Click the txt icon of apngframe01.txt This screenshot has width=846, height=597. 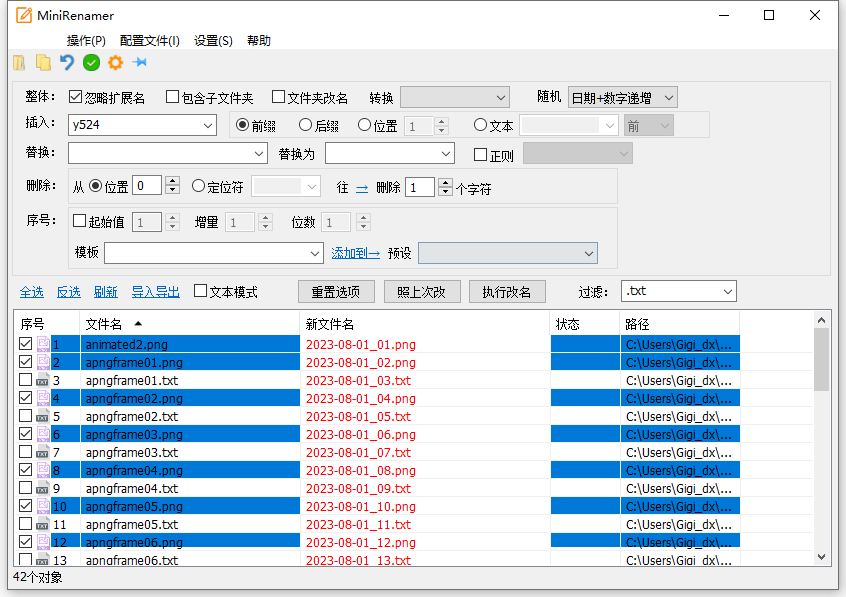(42, 381)
